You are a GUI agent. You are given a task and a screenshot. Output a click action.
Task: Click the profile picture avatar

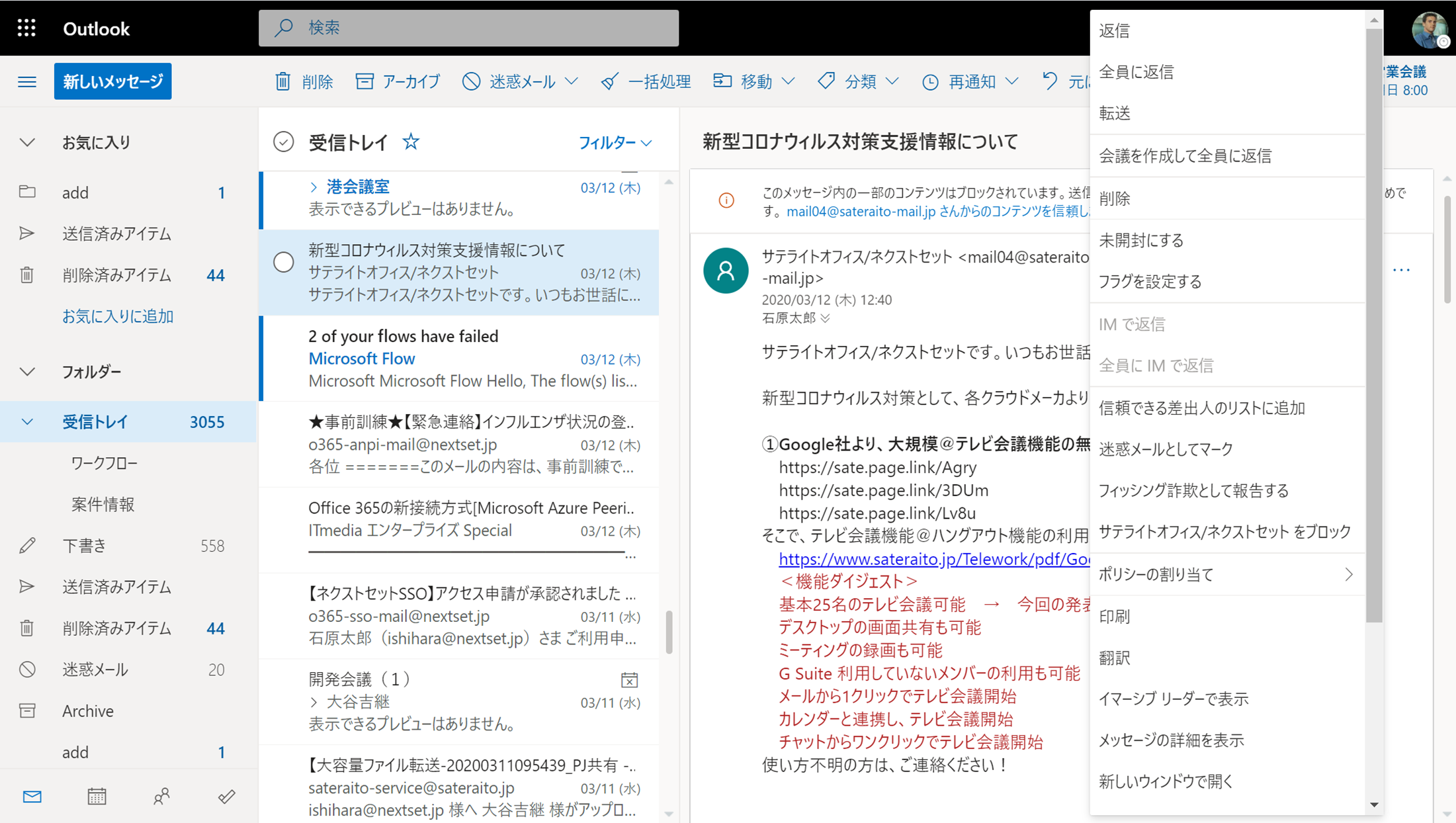pos(1429,28)
